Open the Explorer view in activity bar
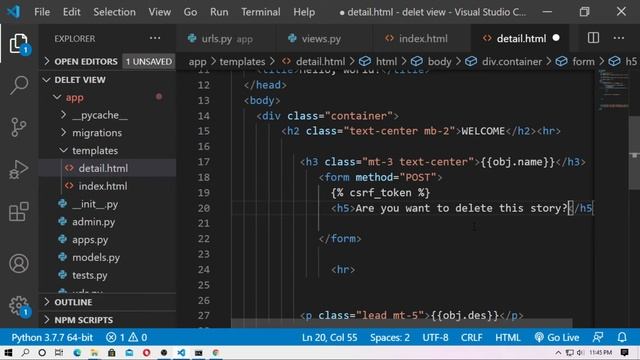 point(19,44)
